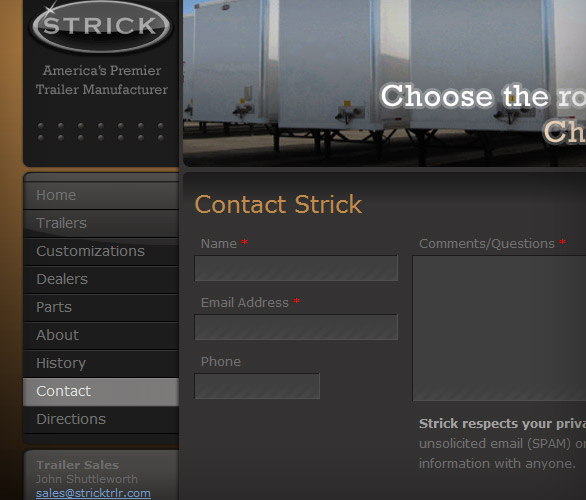View the History page

pos(101,363)
